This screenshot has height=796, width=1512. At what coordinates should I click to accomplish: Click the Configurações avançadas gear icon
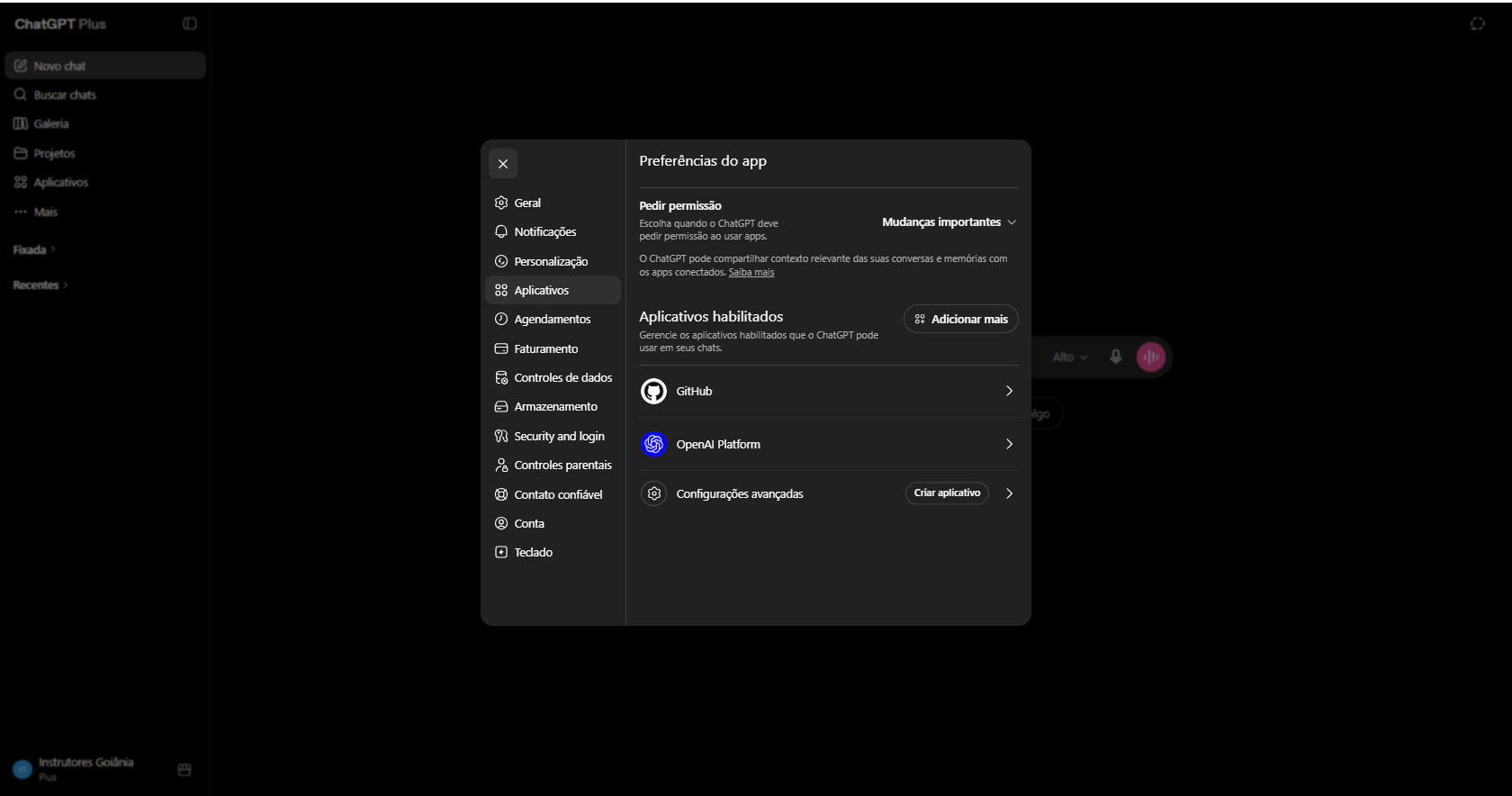tap(653, 493)
